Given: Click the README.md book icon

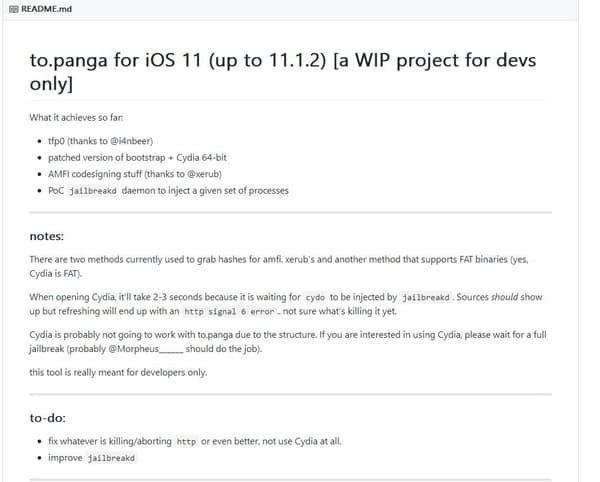Looking at the screenshot, I should 13,9.
